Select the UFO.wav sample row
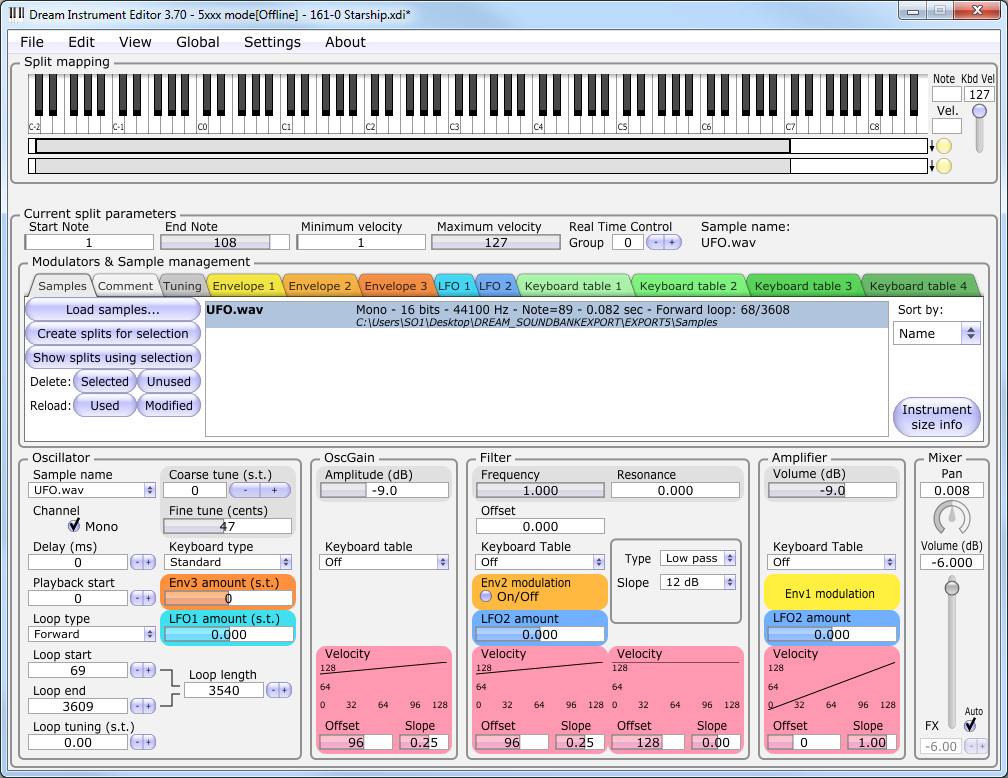 (546, 315)
